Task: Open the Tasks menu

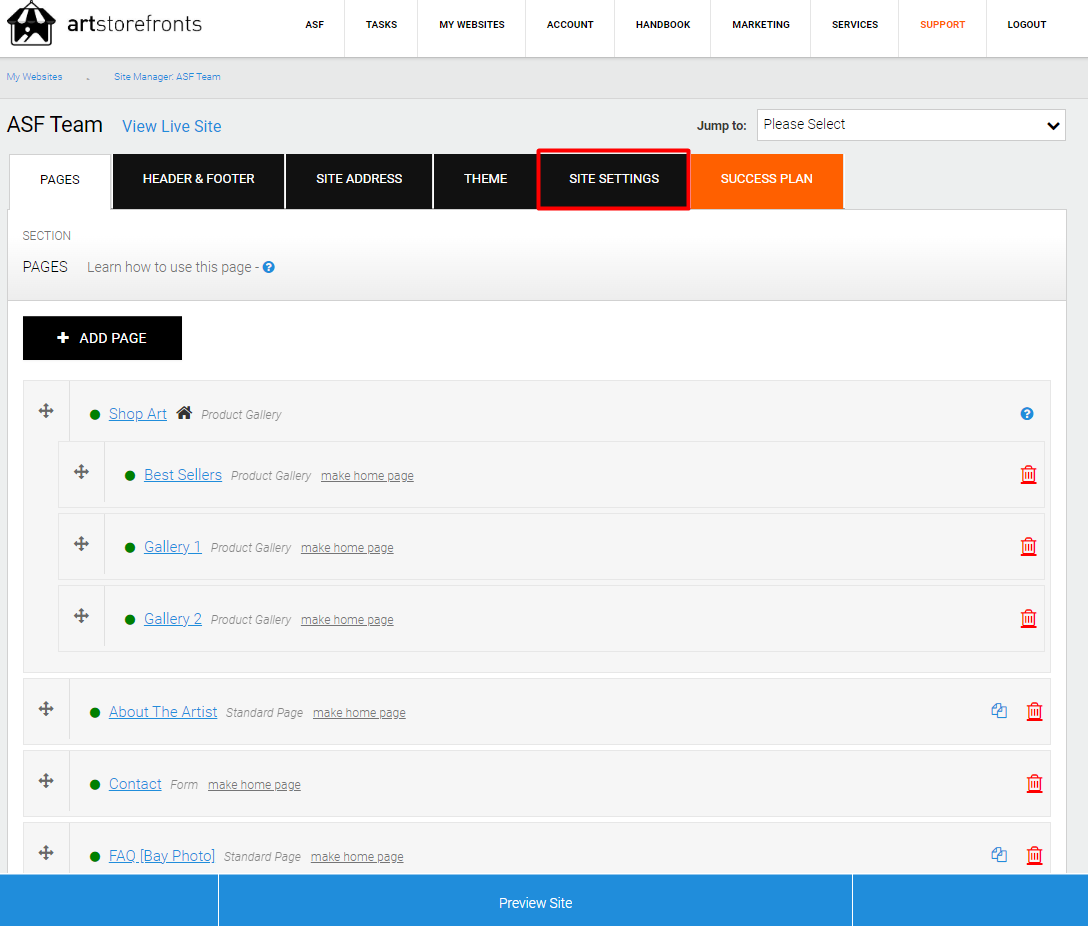Action: tap(382, 25)
